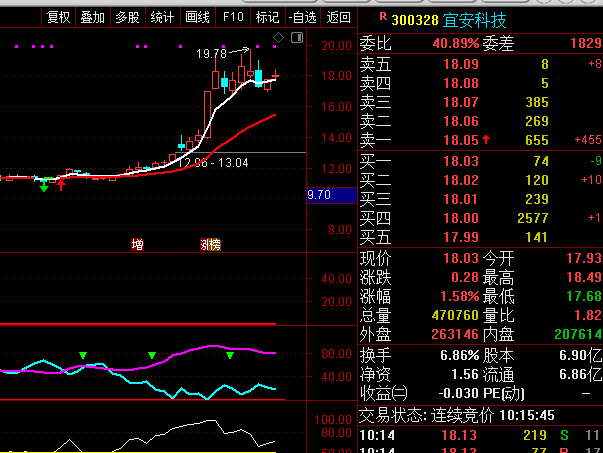Open the 增 event marker on chart
The height and width of the screenshot is (453, 603).
click(x=137, y=244)
